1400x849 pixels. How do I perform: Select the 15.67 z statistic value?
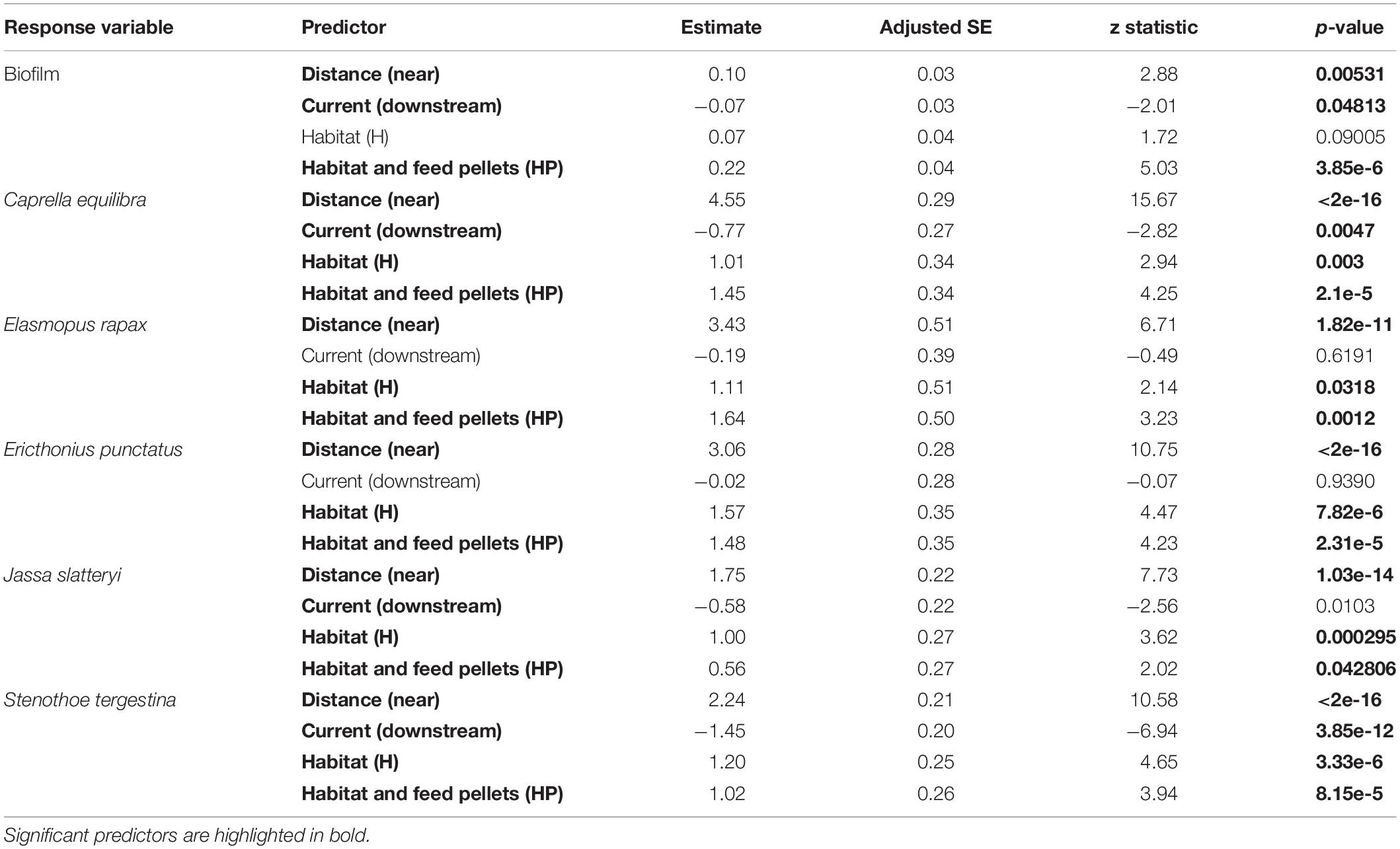coord(1153,200)
